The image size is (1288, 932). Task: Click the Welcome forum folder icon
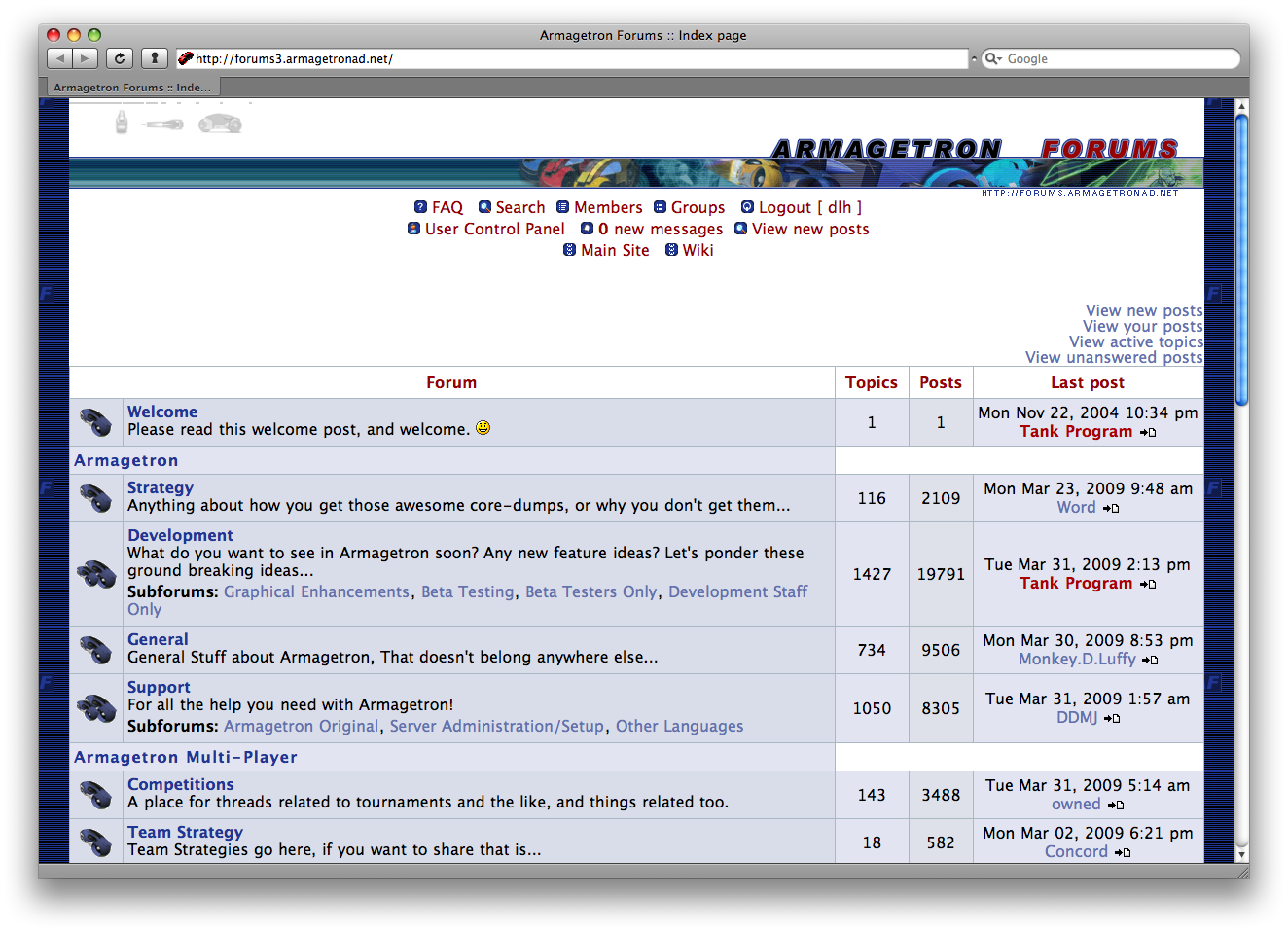click(95, 422)
